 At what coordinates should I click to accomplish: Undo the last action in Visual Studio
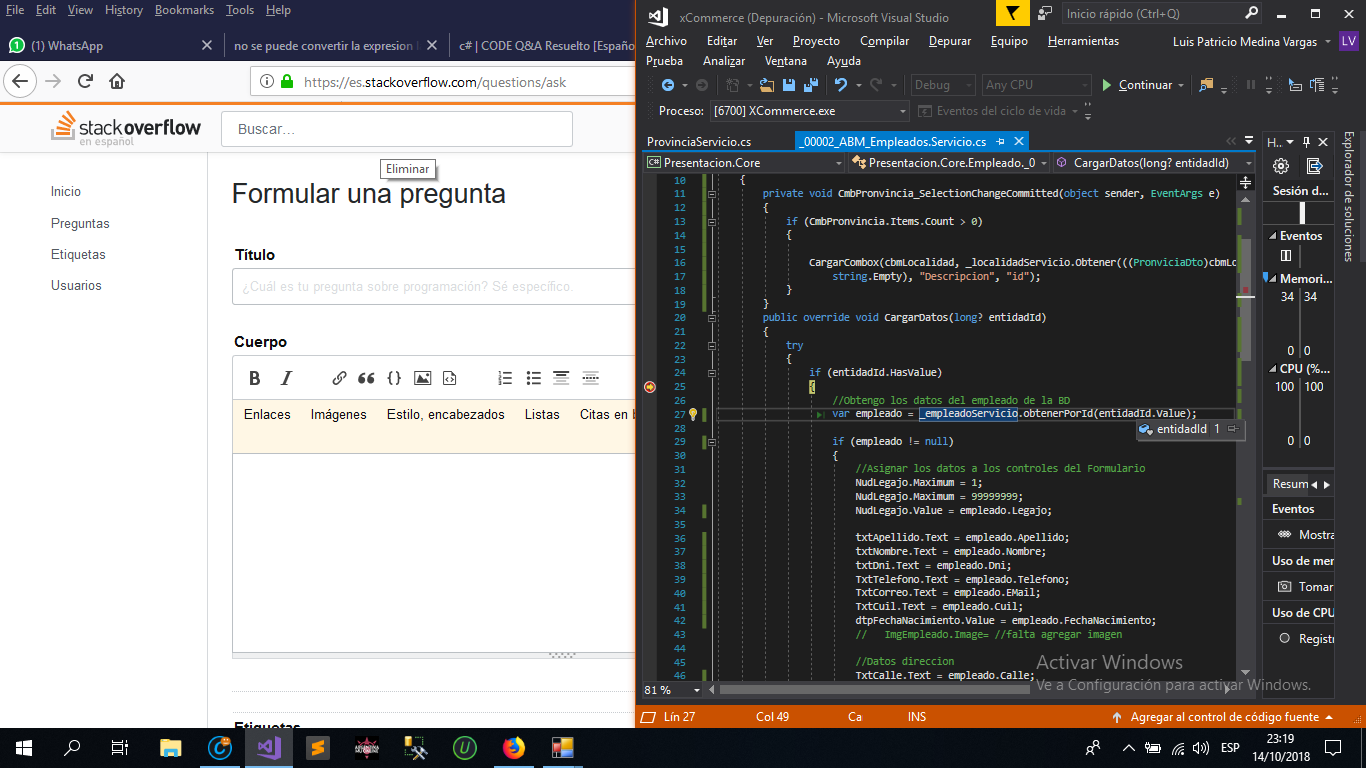(x=841, y=85)
